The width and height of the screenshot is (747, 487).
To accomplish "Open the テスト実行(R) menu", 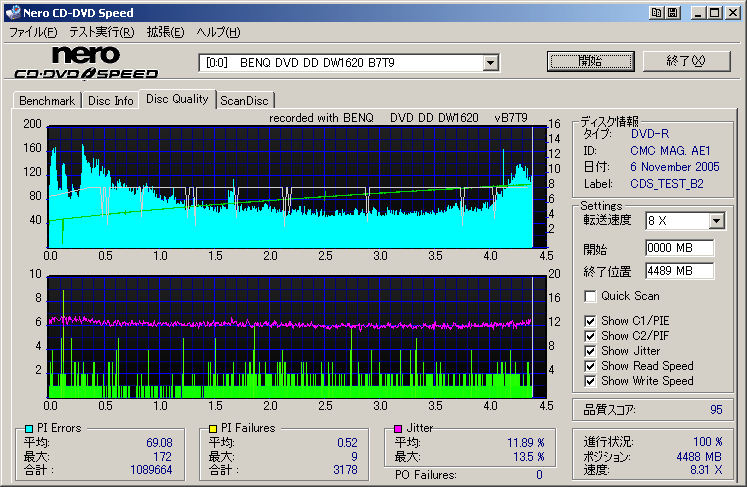I will pyautogui.click(x=102, y=32).
